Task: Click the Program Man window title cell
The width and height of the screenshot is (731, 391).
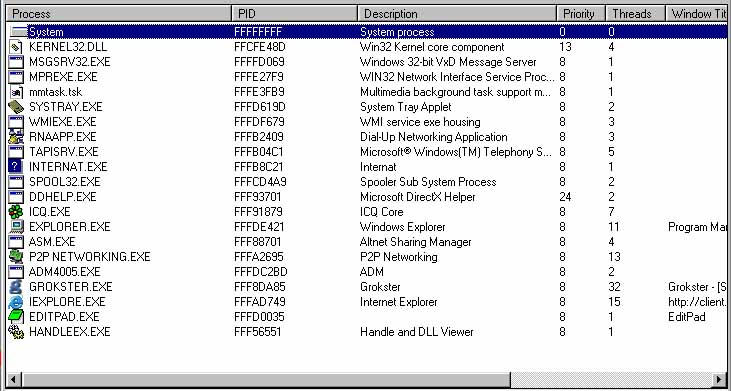Action: [697, 226]
